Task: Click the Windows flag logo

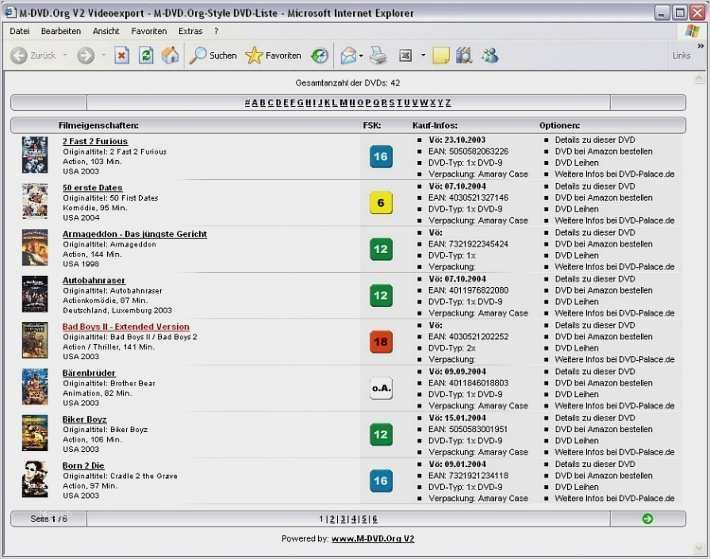Action: 693,31
